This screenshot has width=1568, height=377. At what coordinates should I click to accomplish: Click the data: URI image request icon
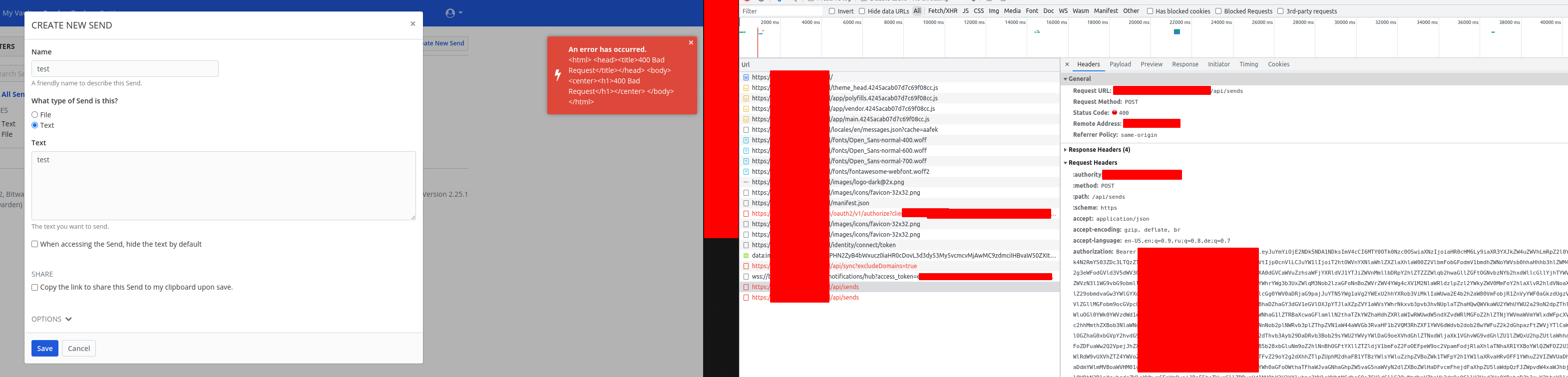[x=746, y=256]
